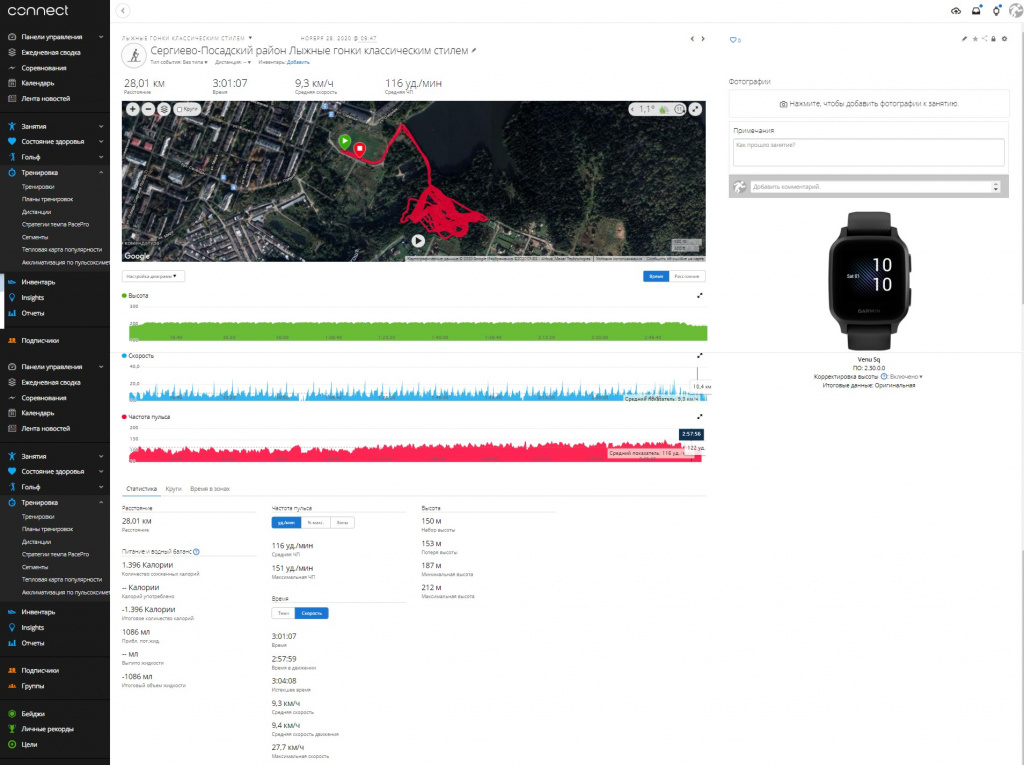Expand the Скорость chart
The height and width of the screenshot is (765, 1024).
tap(699, 355)
